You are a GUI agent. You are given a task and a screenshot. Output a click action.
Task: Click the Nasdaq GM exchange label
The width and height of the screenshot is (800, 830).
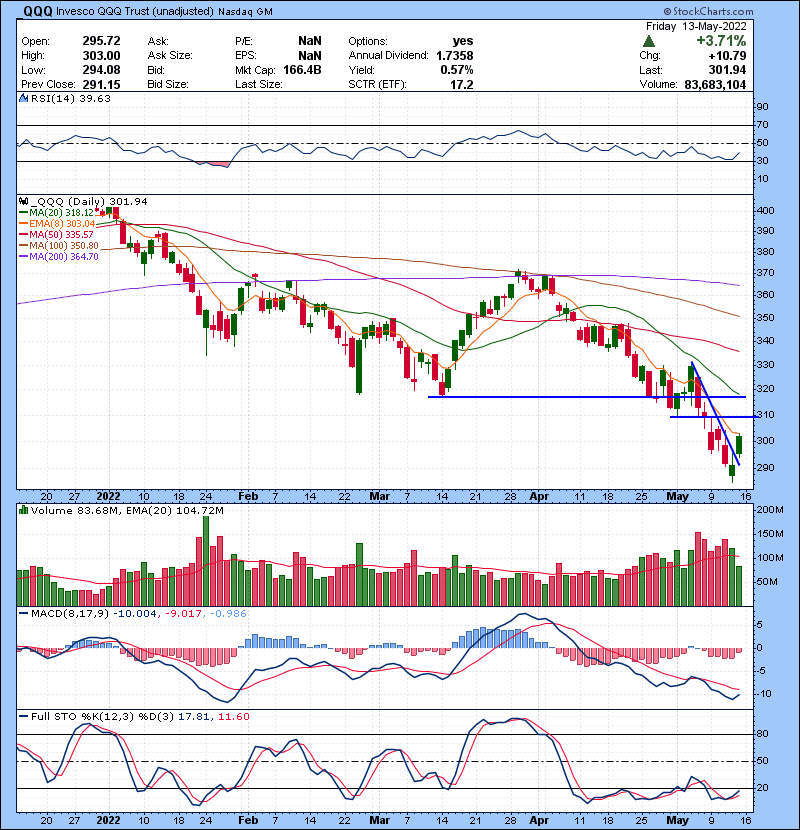click(245, 12)
